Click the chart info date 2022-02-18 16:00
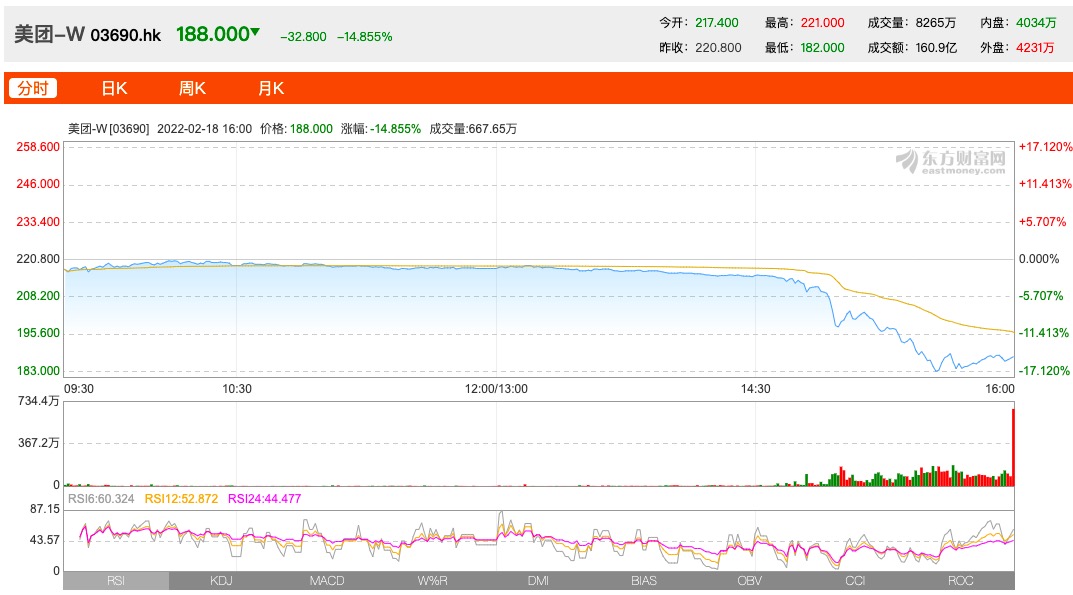Image resolution: width=1073 pixels, height=595 pixels. [x=205, y=129]
